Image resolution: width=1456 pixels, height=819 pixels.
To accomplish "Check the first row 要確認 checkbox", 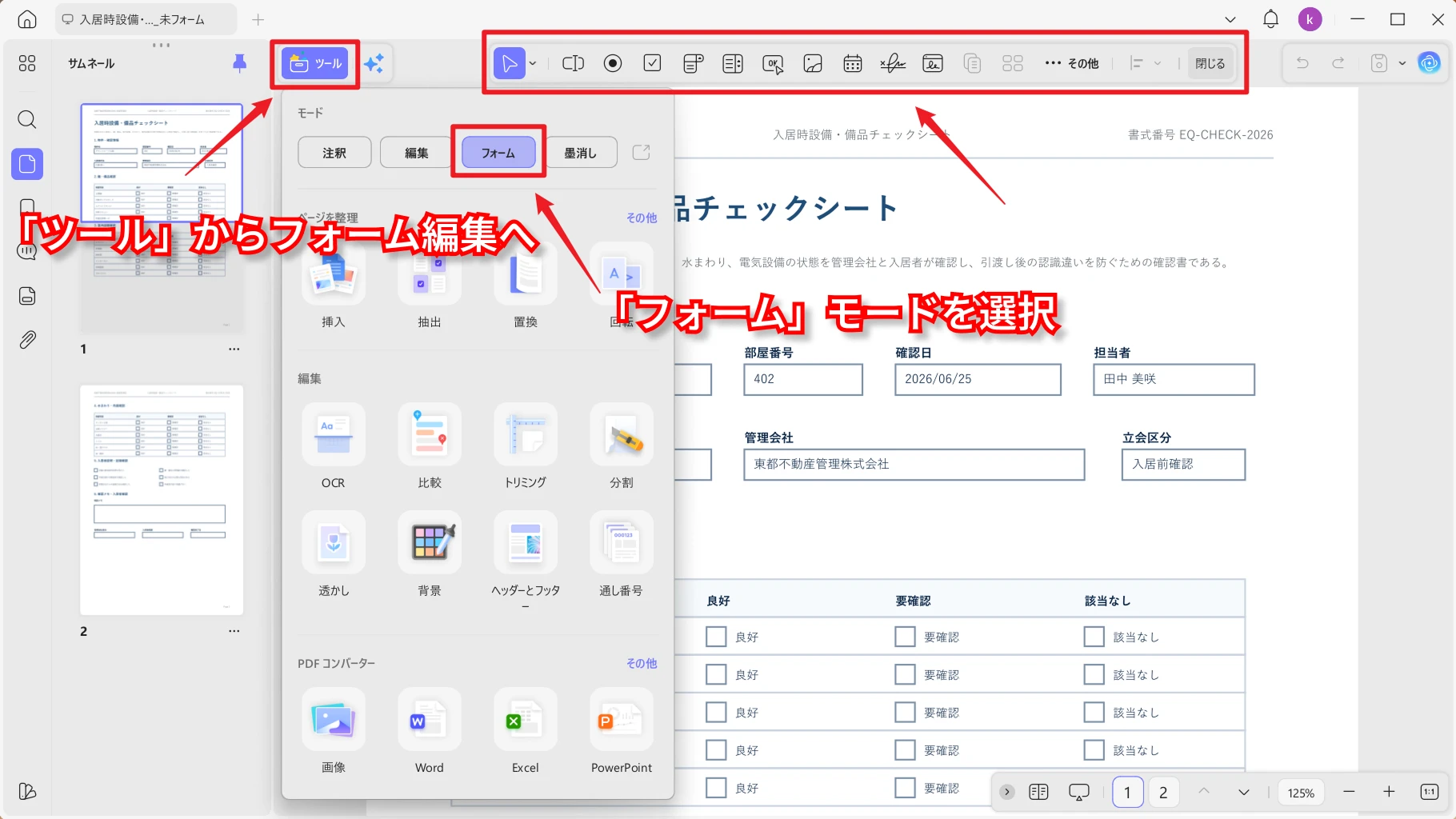I will 905,637.
